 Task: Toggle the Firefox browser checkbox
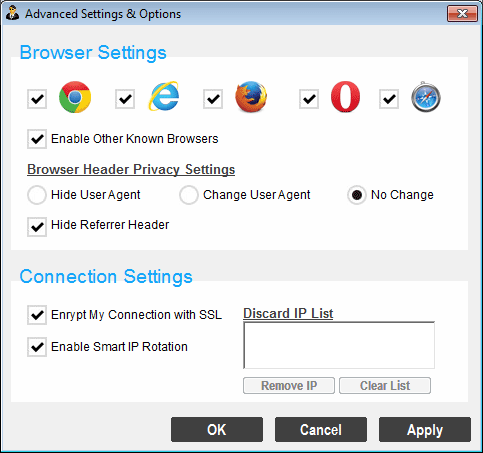[213, 99]
